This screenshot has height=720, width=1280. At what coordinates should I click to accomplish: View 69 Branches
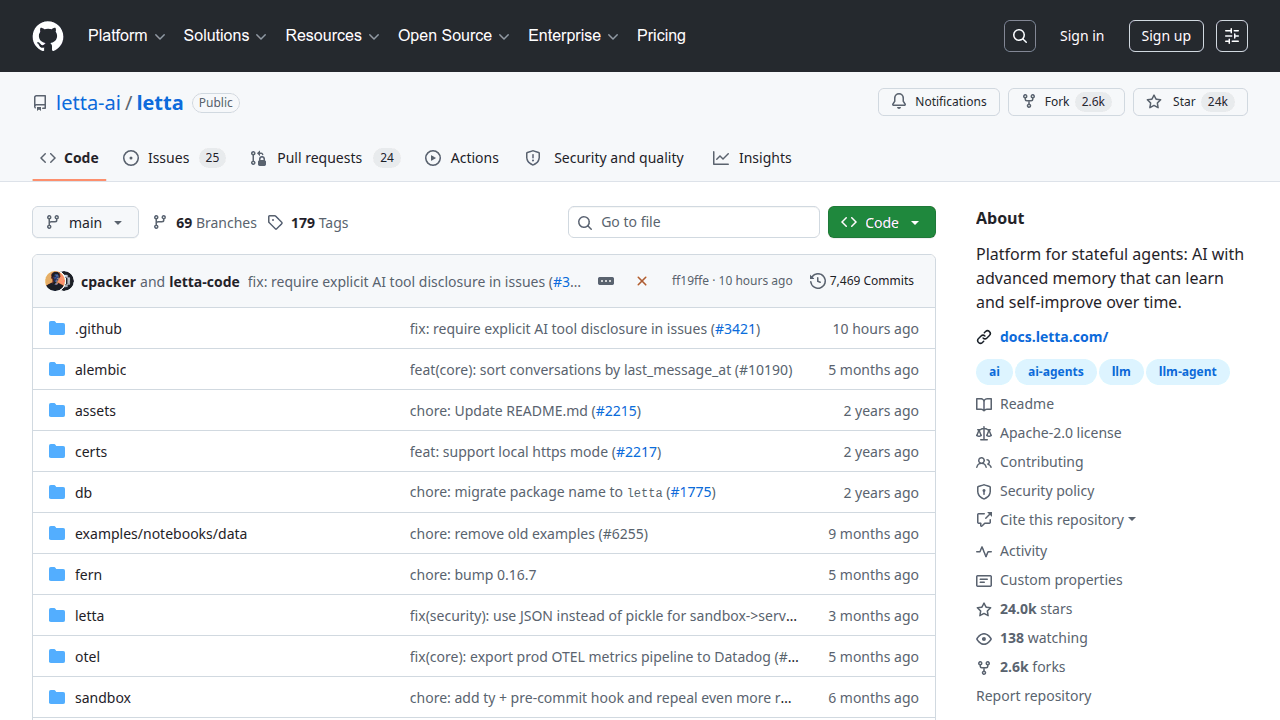[x=204, y=223]
